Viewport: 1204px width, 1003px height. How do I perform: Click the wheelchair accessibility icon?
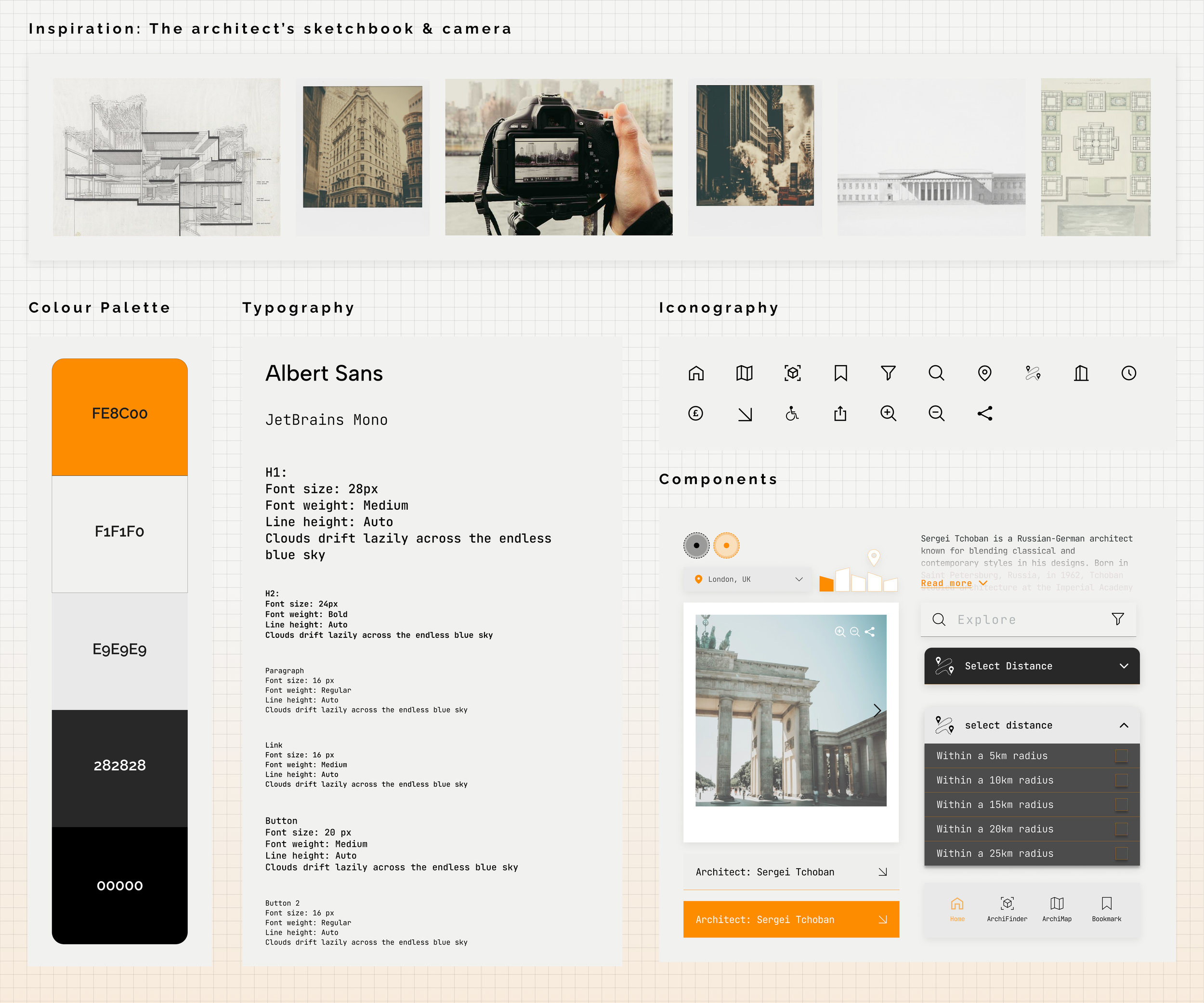[x=792, y=413]
